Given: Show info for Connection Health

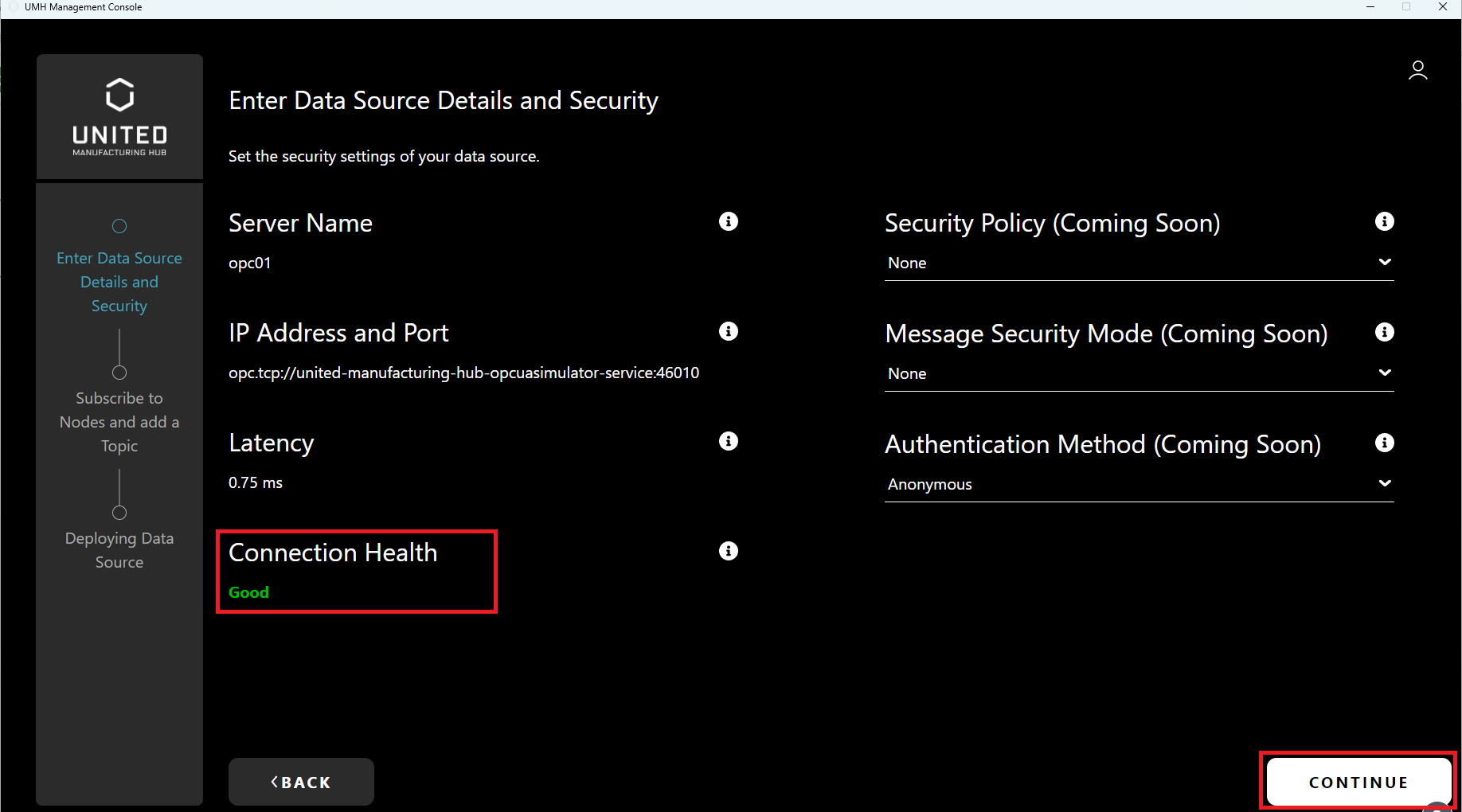Looking at the screenshot, I should [x=728, y=551].
